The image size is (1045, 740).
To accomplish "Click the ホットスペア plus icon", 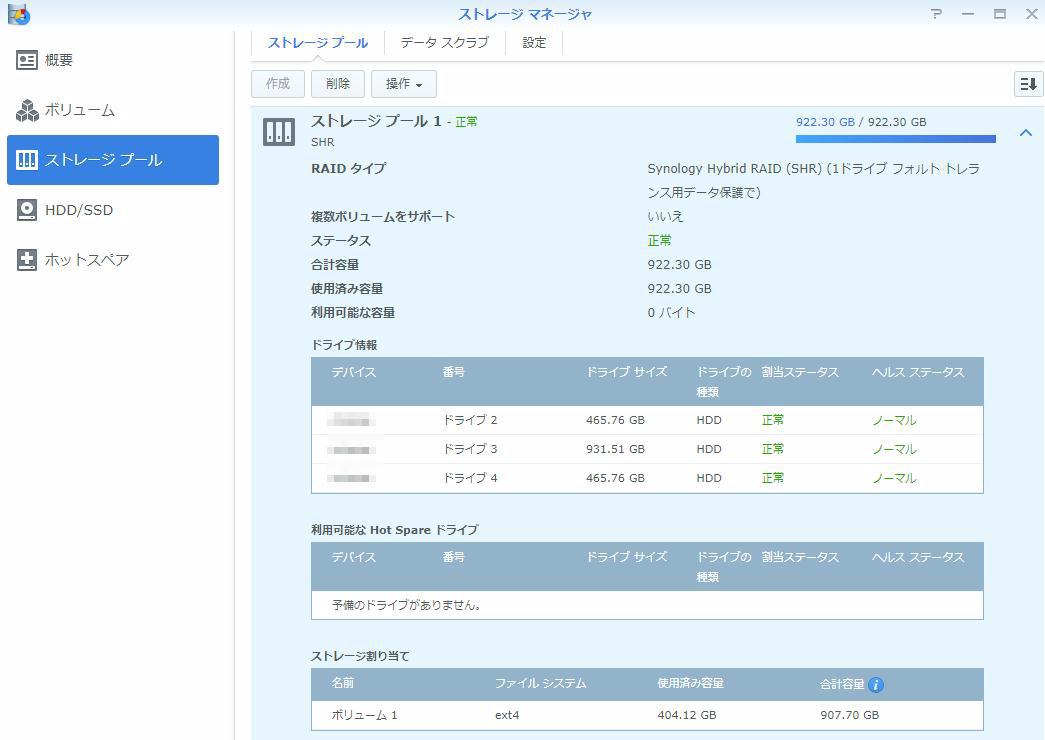I will [x=27, y=260].
